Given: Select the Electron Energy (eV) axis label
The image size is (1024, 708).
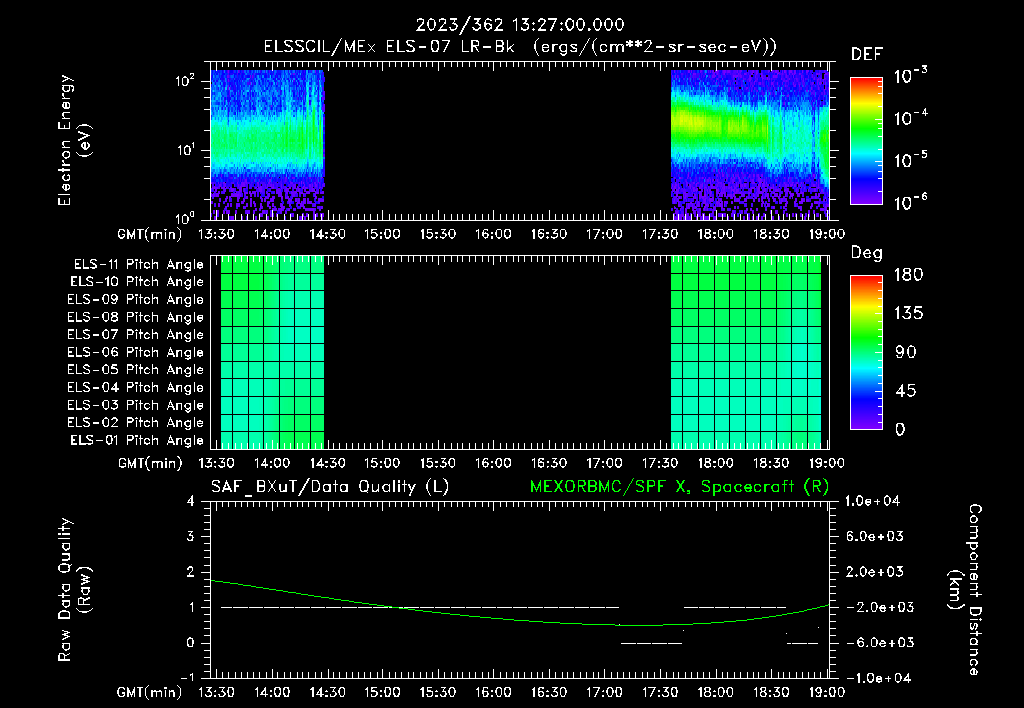Looking at the screenshot, I should pos(74,140).
